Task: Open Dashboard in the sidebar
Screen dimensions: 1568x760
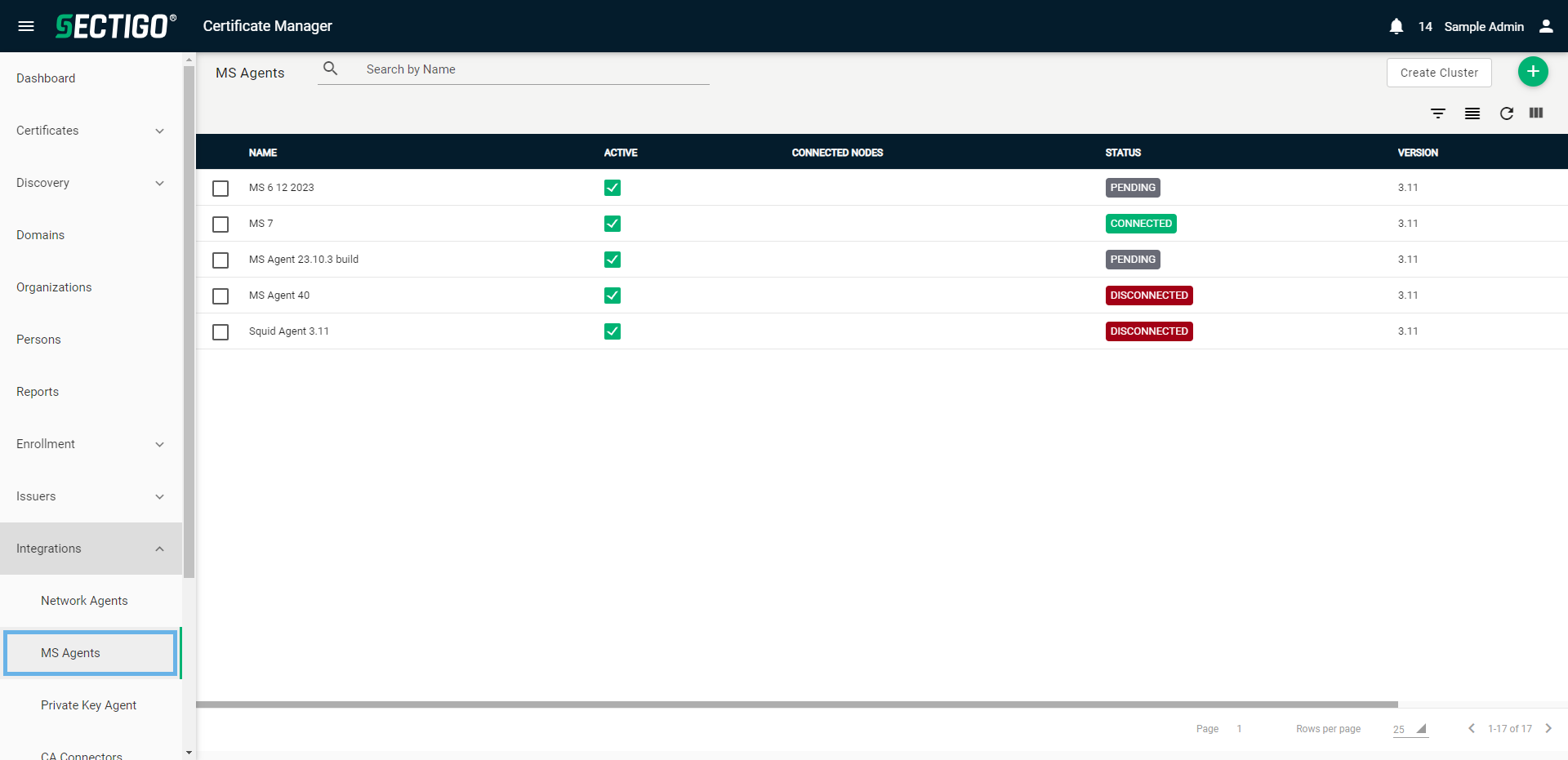Action: tap(46, 78)
